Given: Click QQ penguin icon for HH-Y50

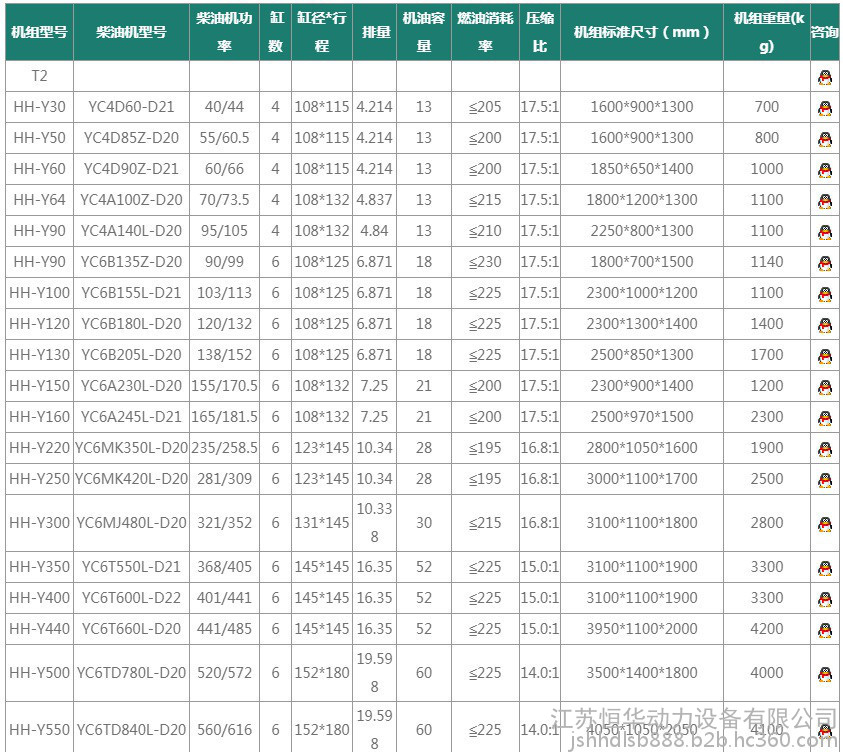Looking at the screenshot, I should pyautogui.click(x=825, y=140).
